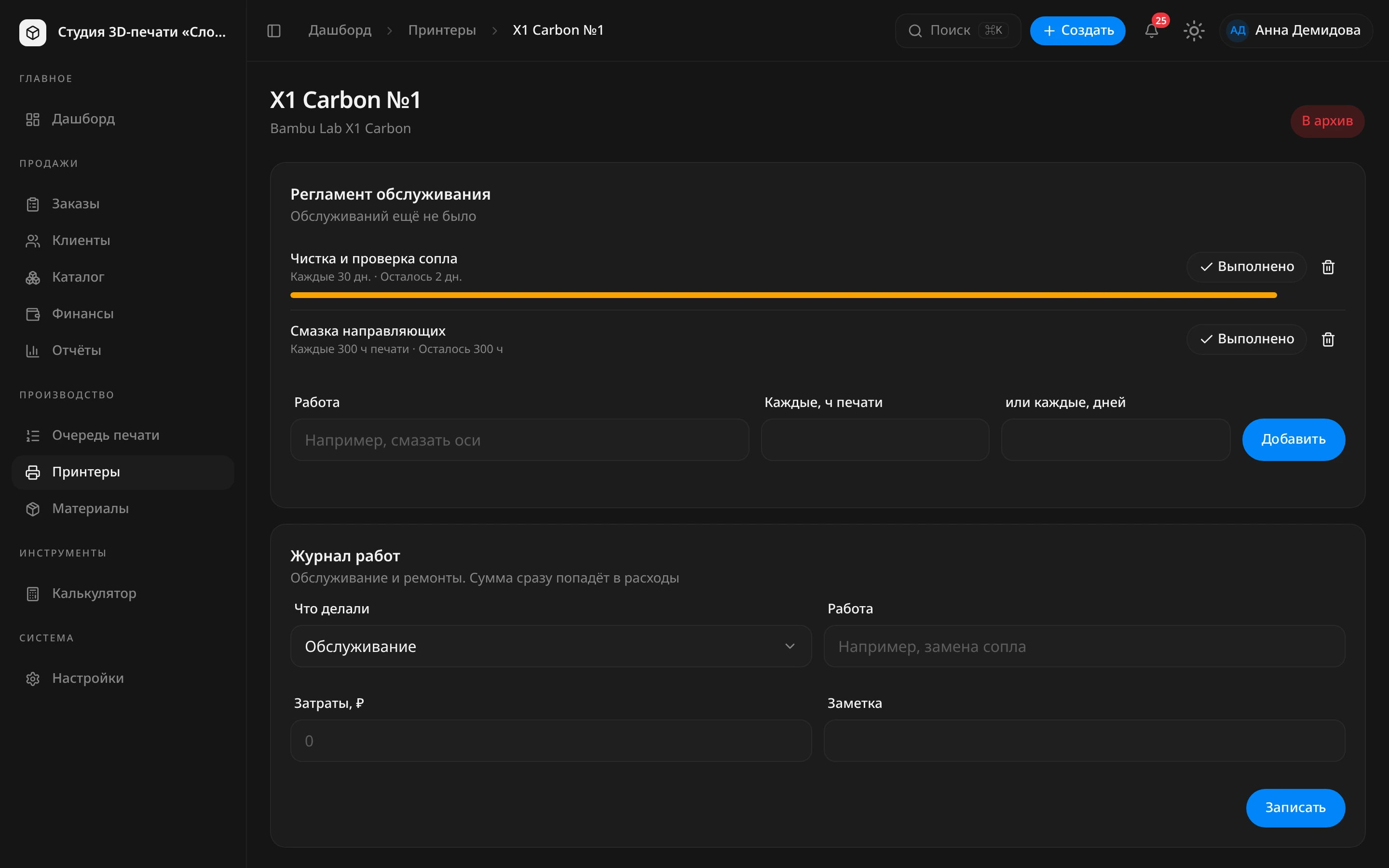Focus the или каждые, дней field

pos(1115,440)
